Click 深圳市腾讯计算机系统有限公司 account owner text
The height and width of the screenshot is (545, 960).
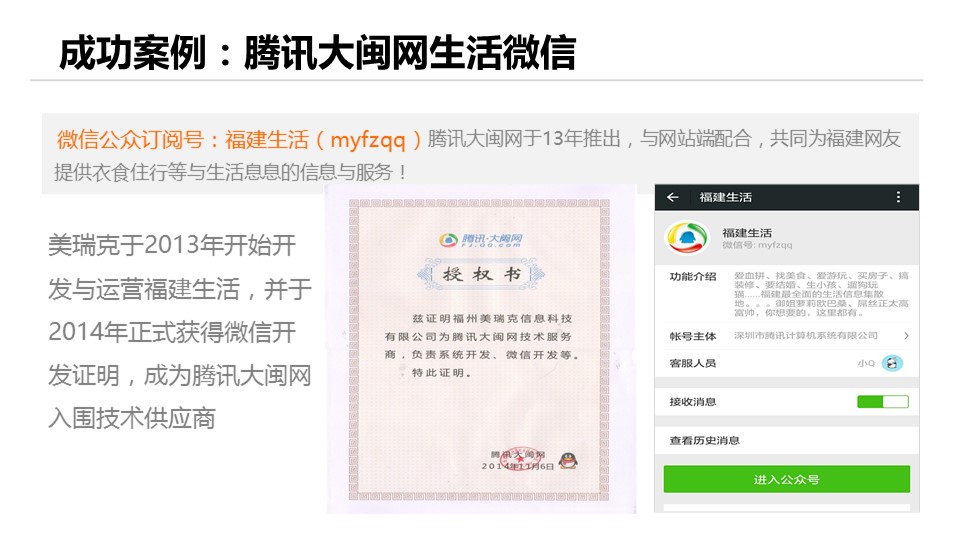pos(806,336)
